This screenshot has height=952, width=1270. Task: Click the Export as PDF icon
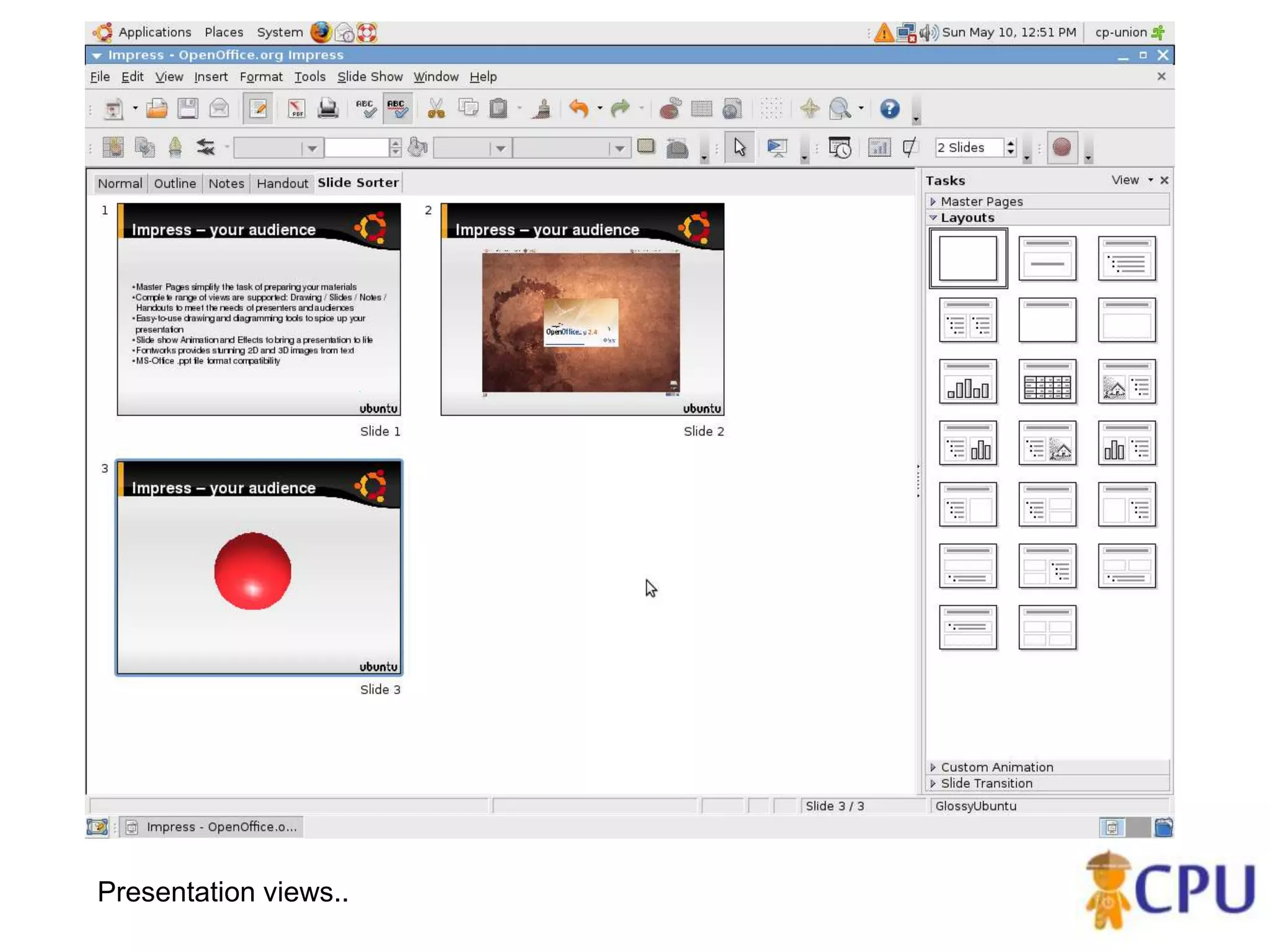[x=296, y=109]
